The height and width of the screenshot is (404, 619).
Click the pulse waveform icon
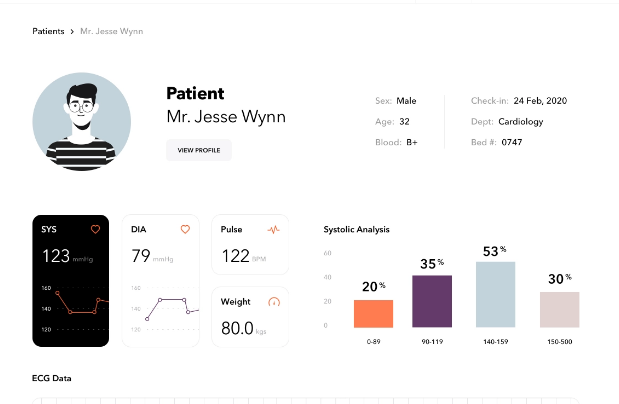(x=274, y=230)
